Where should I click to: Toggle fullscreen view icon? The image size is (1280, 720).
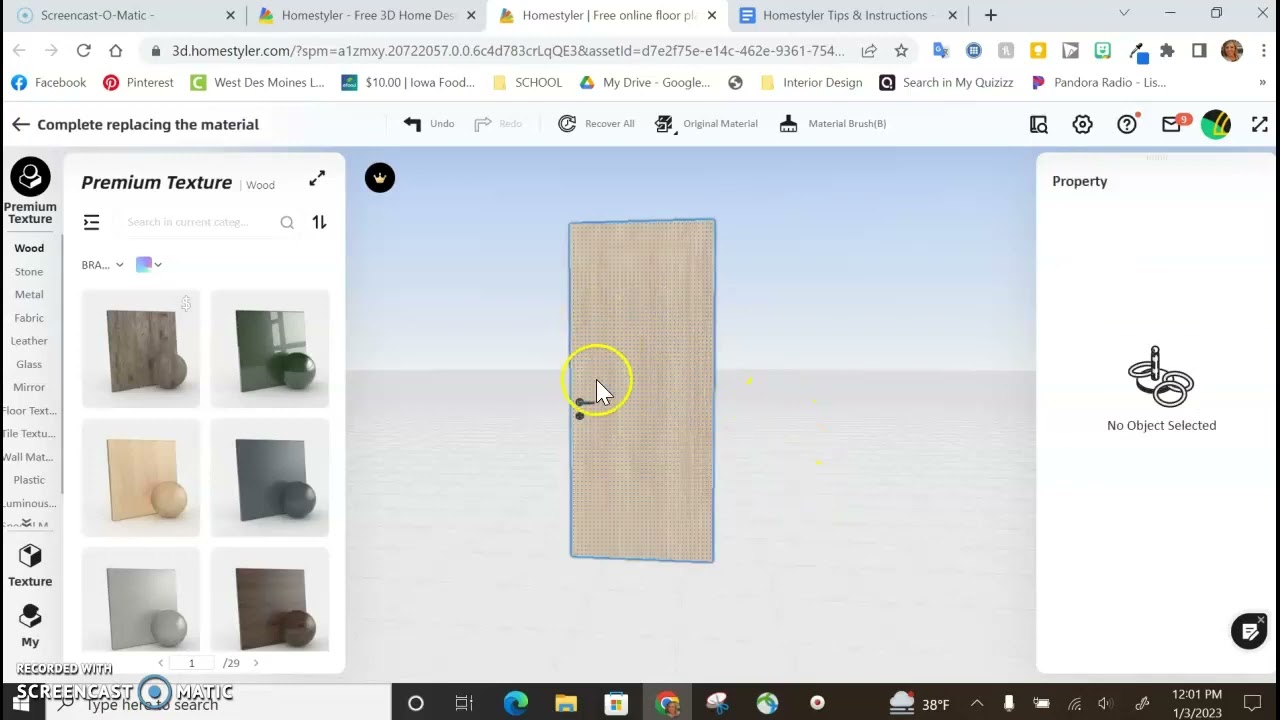point(1260,124)
